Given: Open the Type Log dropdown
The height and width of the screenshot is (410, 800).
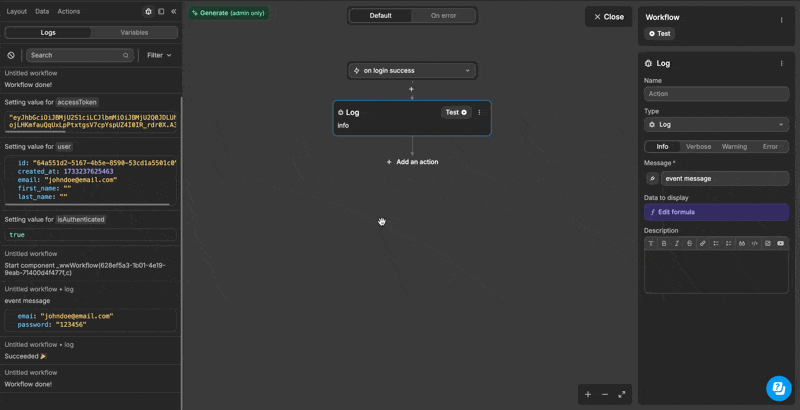Looking at the screenshot, I should coord(716,124).
